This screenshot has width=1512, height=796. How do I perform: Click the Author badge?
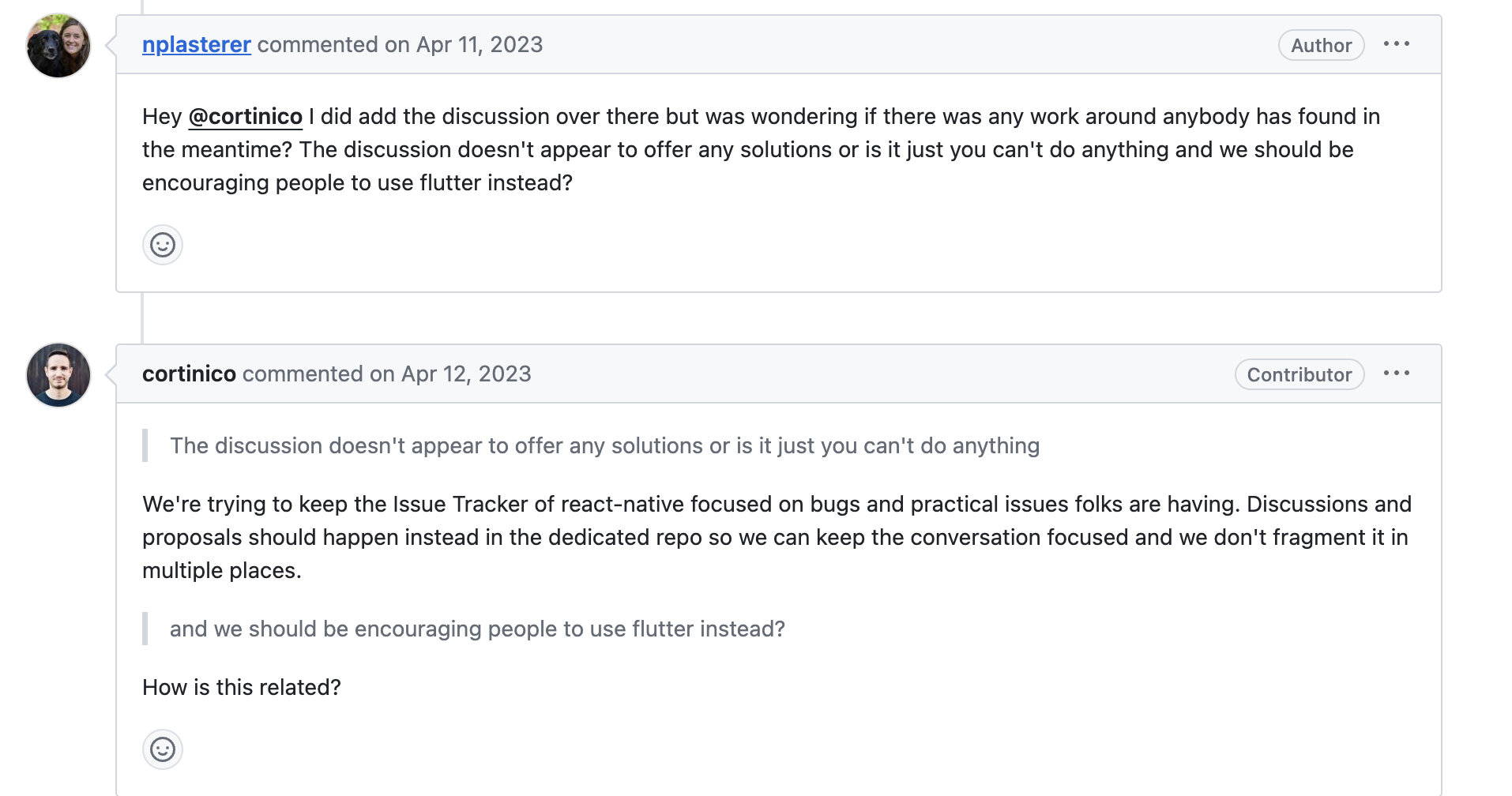point(1321,45)
